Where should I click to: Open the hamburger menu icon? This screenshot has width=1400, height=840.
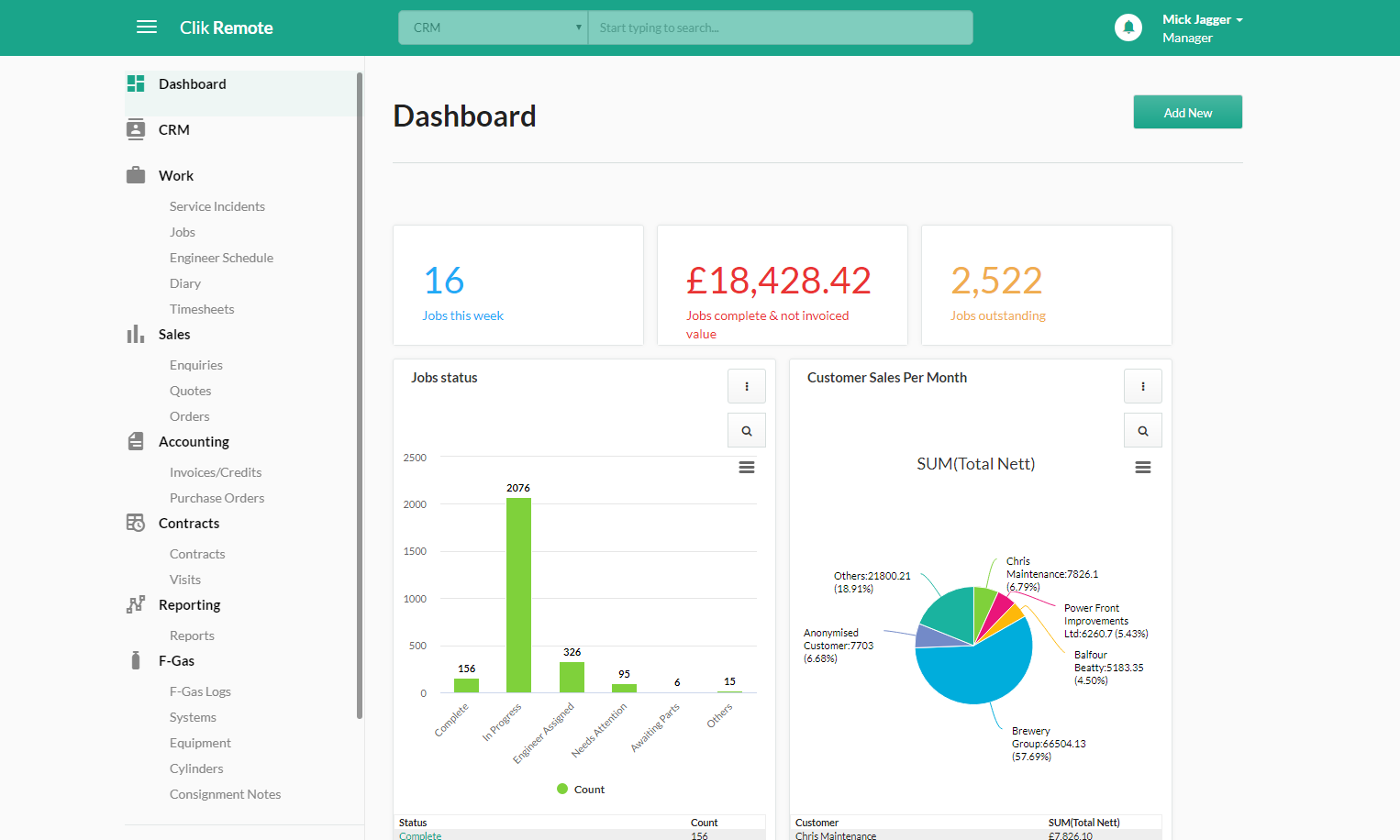(x=147, y=28)
